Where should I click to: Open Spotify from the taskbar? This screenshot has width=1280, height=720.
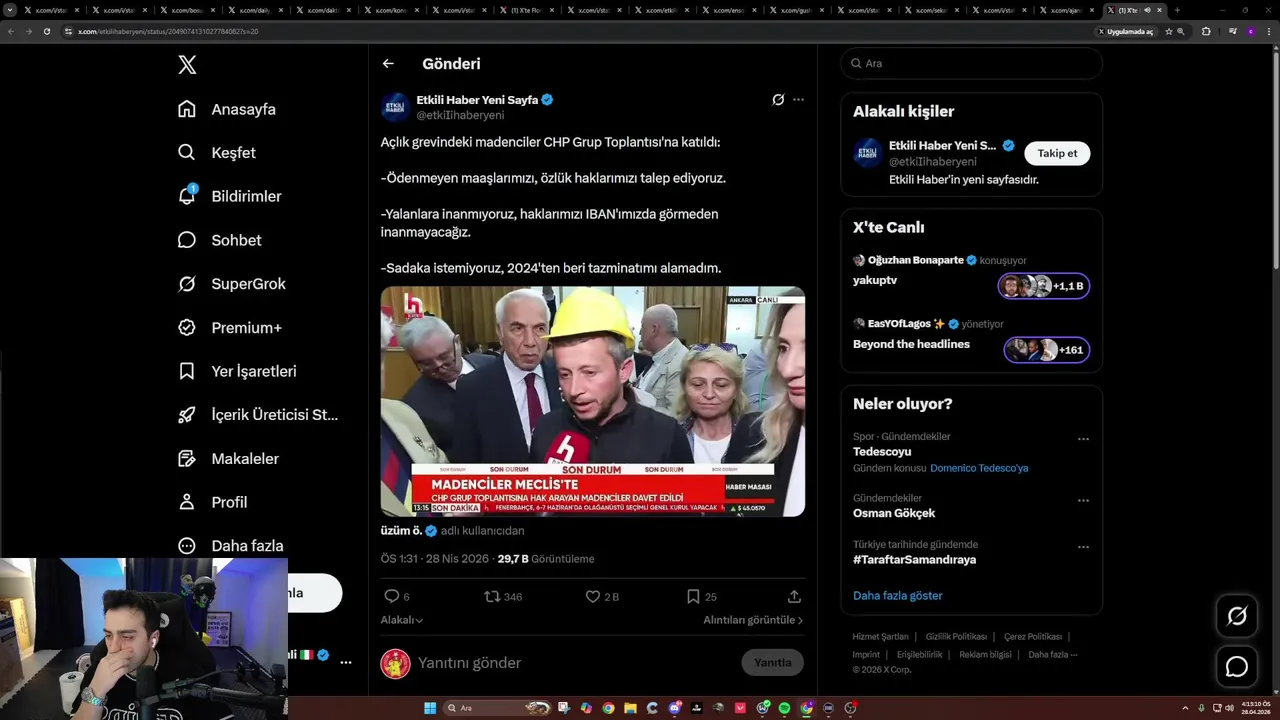[x=784, y=708]
